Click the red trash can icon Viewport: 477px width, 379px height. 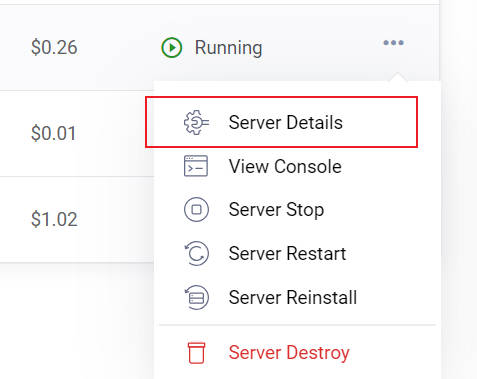pyautogui.click(x=196, y=353)
